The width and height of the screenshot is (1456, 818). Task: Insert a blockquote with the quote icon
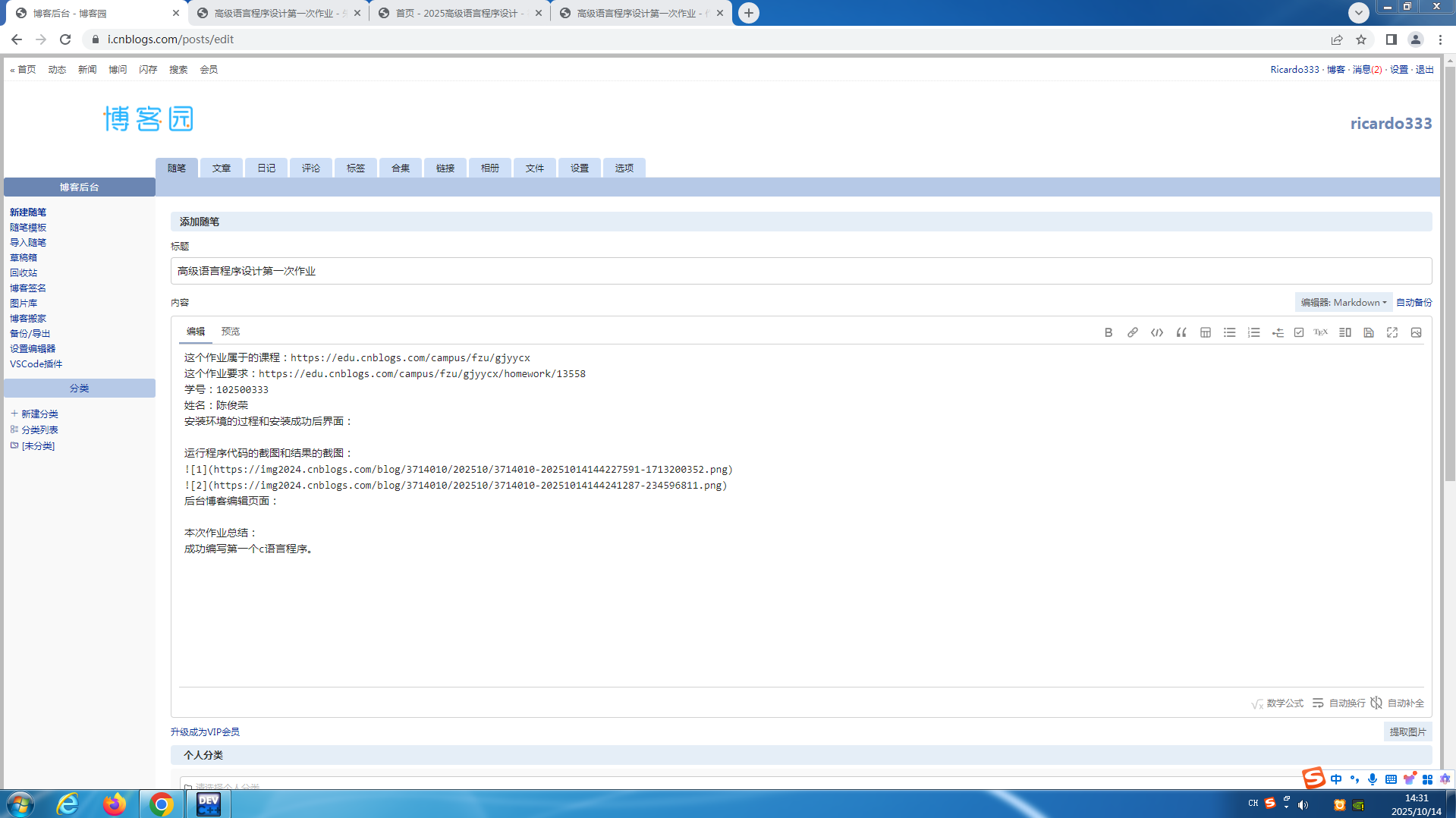(x=1181, y=332)
